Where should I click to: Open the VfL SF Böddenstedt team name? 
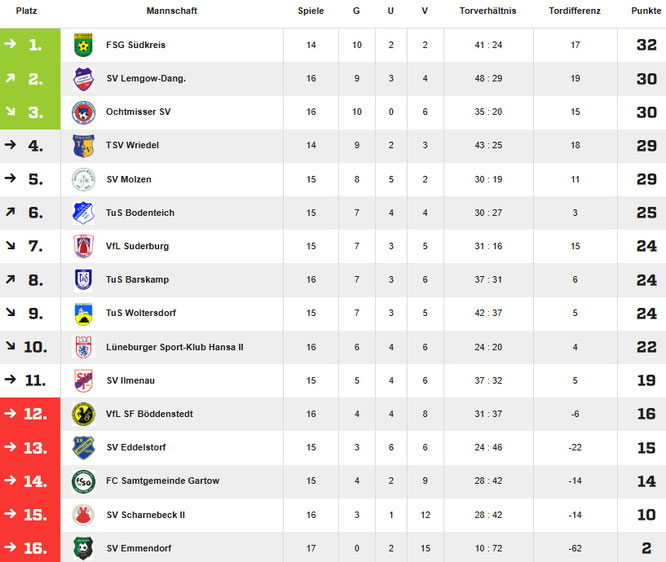coord(149,414)
